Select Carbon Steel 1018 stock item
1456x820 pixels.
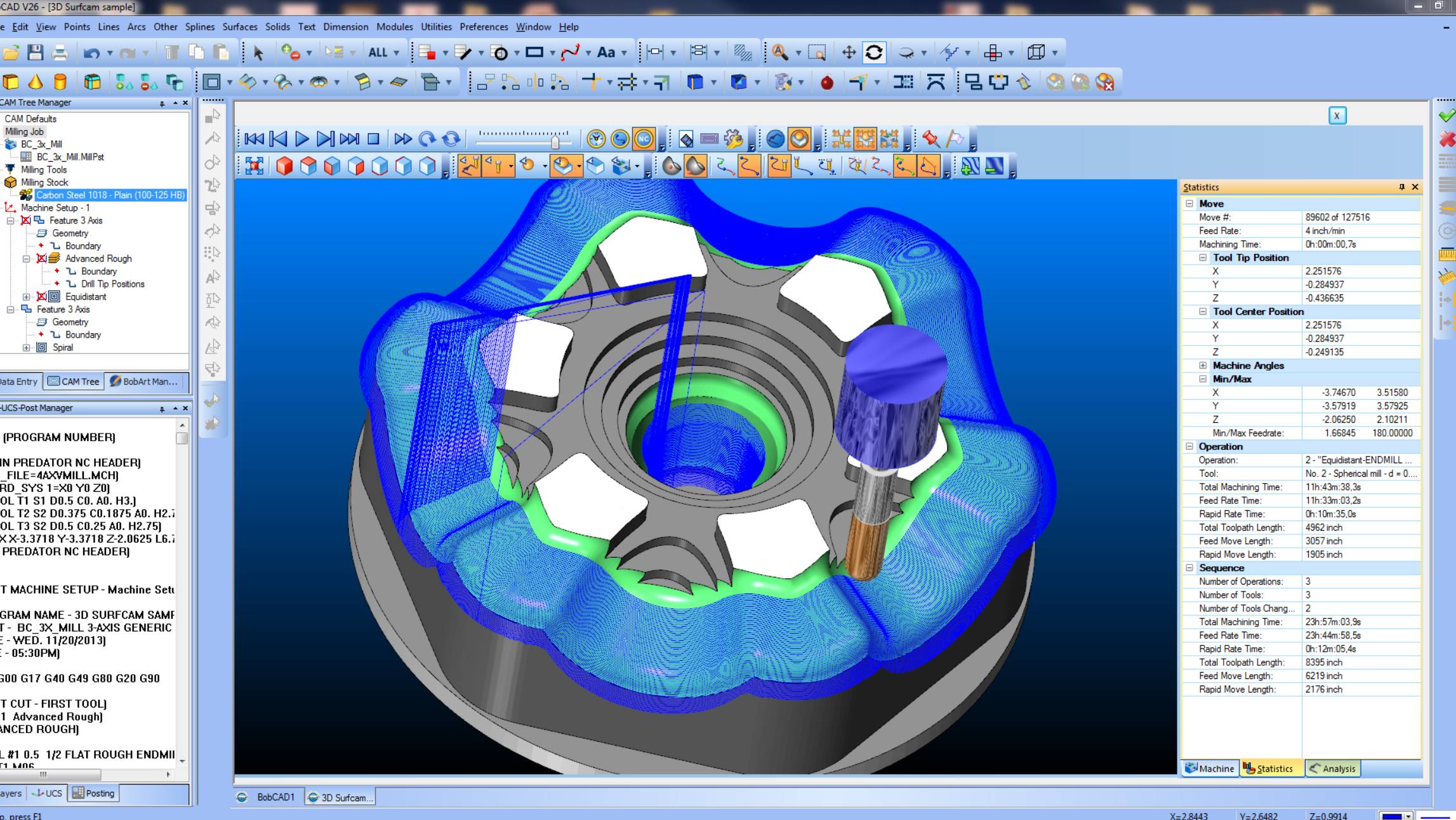pos(110,195)
